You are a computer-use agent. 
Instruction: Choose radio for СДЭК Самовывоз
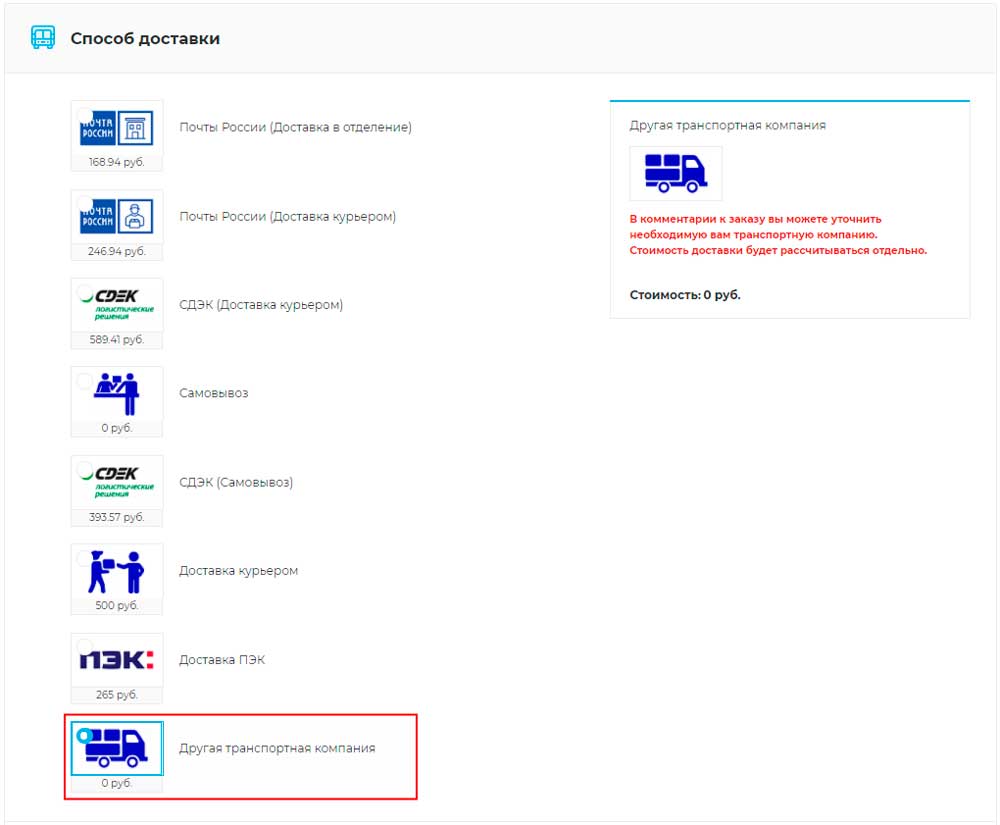pos(85,471)
